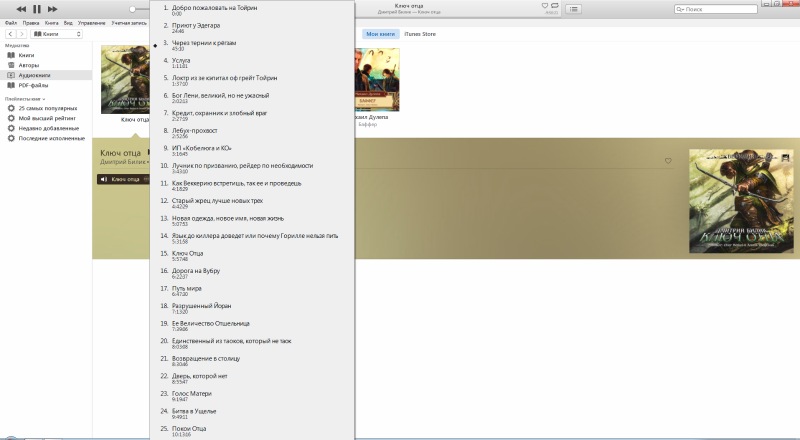This screenshot has height=440, width=800.
Task: Open the Учетная запись menu
Action: coord(127,21)
